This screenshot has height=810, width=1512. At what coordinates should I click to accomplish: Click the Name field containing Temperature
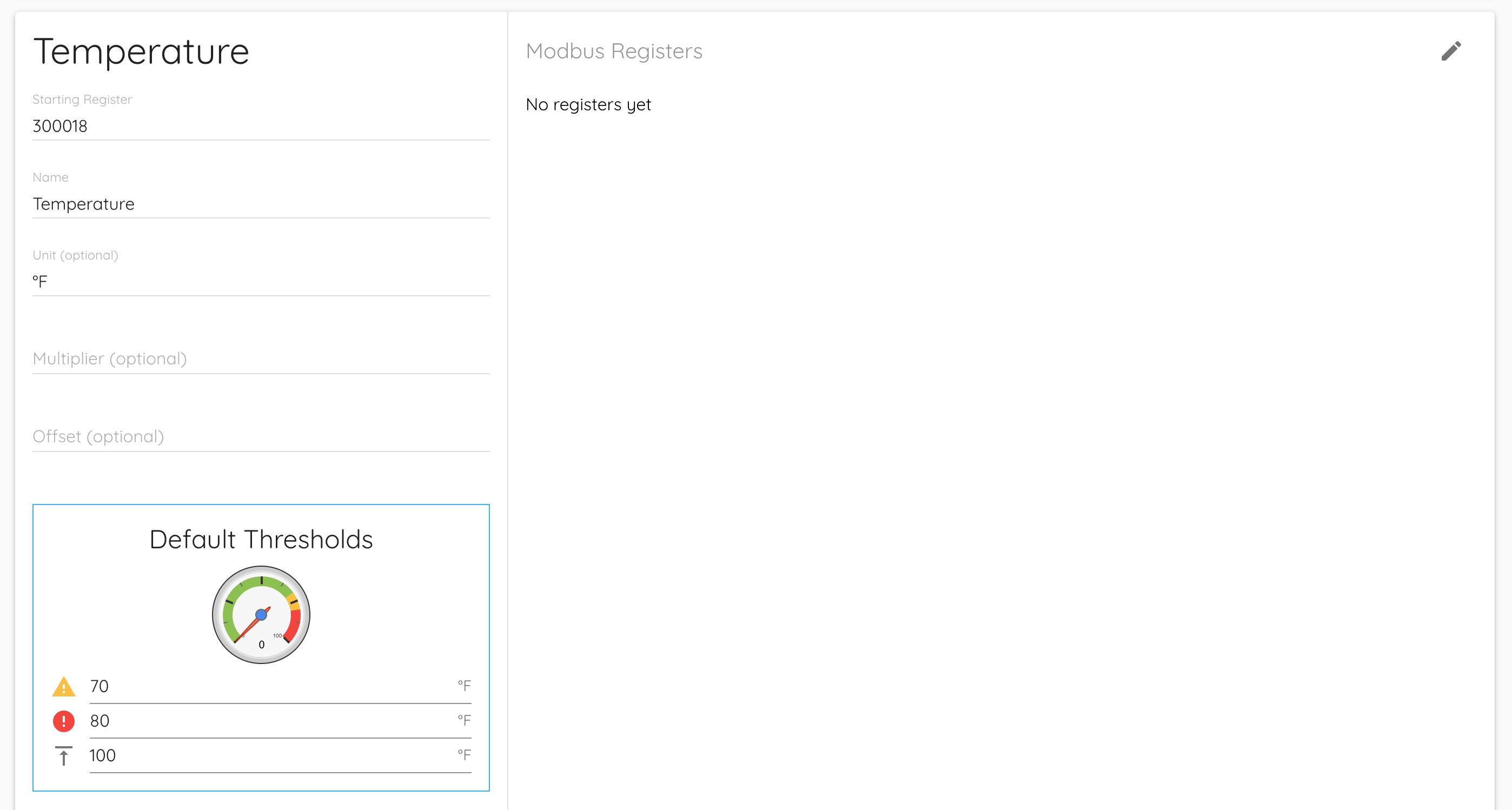261,204
